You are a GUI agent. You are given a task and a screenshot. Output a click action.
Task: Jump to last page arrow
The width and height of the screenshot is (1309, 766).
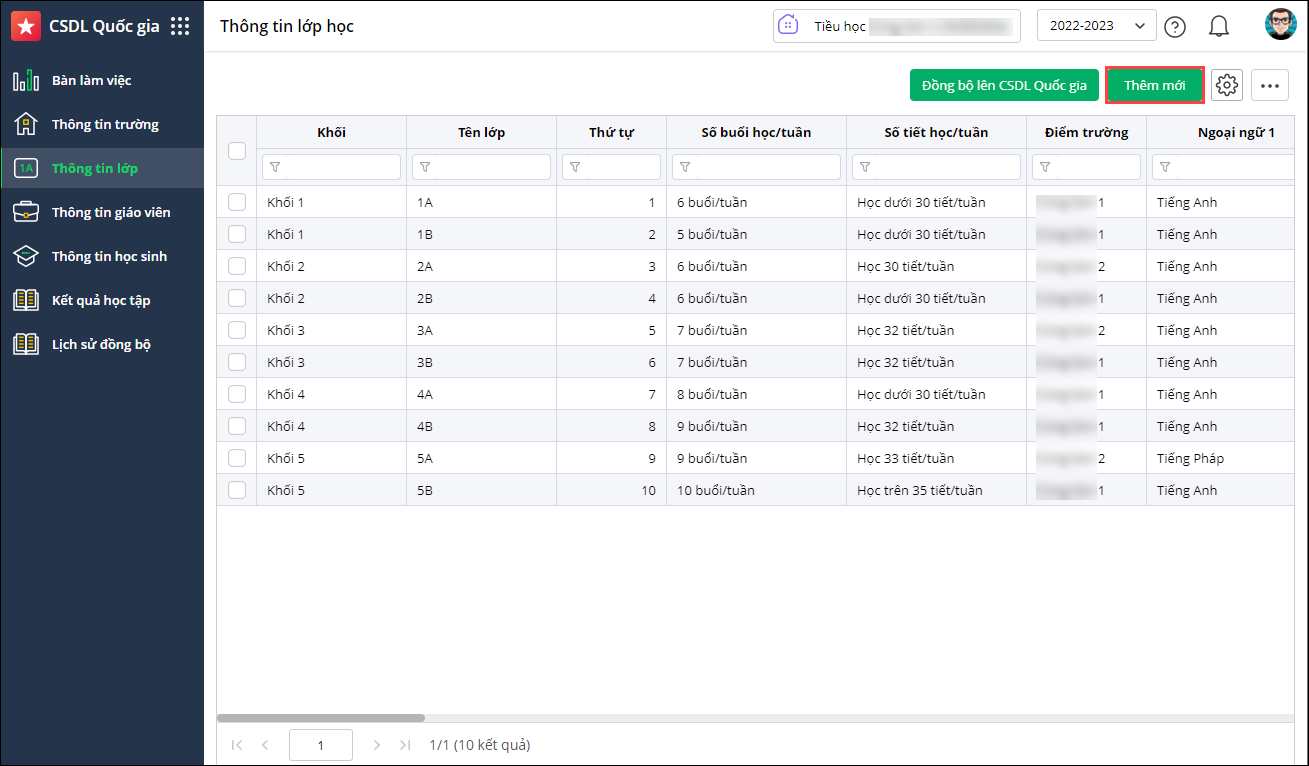click(x=405, y=745)
